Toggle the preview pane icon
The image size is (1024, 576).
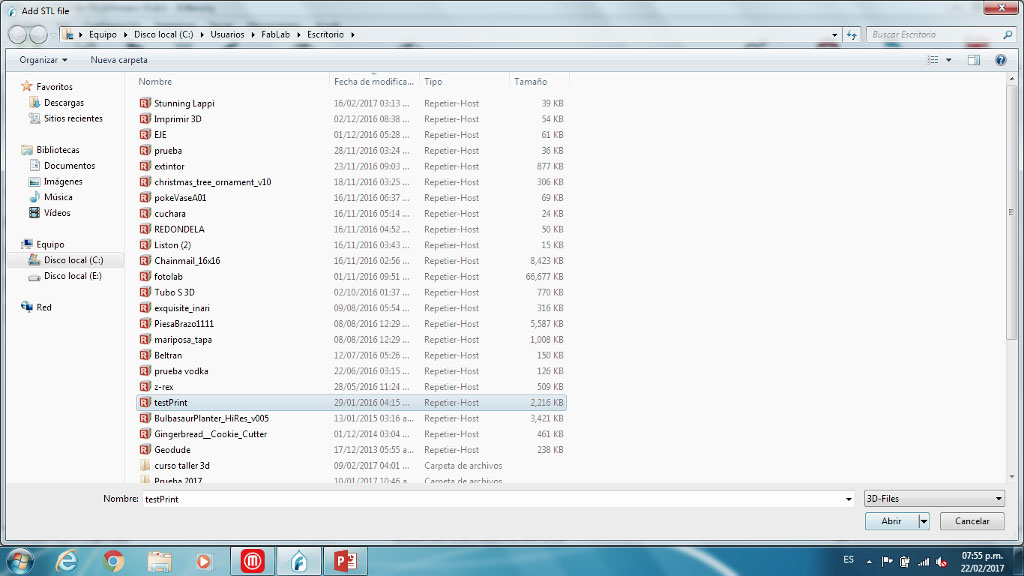pyautogui.click(x=974, y=60)
